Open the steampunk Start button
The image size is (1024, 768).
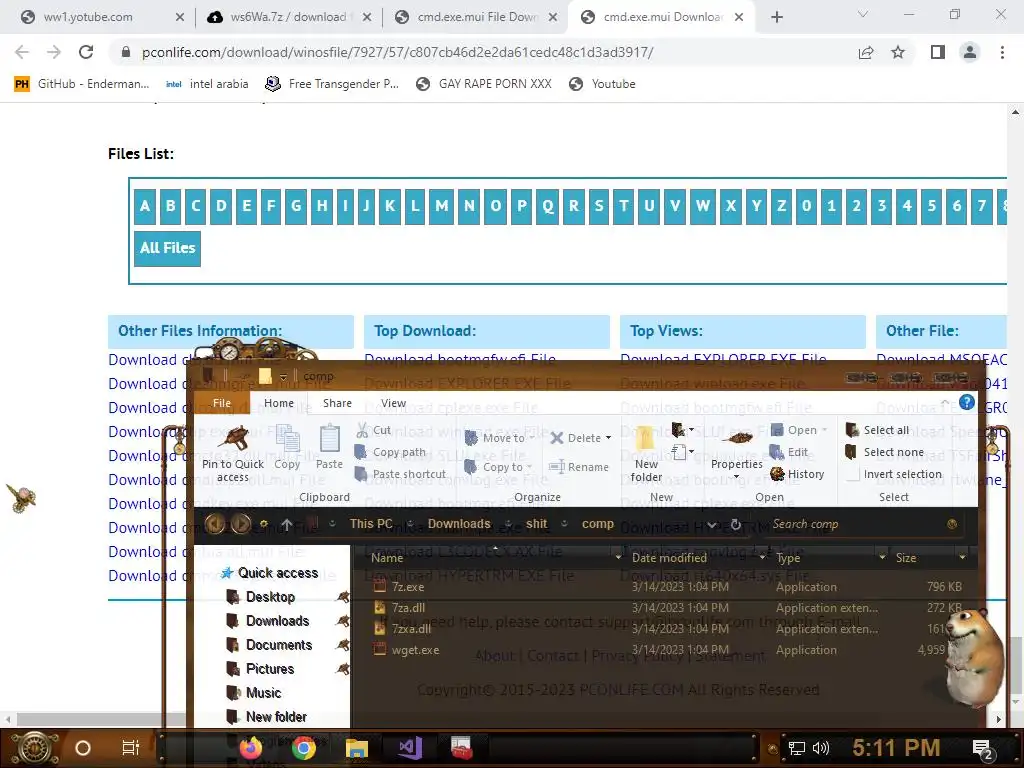click(x=35, y=748)
